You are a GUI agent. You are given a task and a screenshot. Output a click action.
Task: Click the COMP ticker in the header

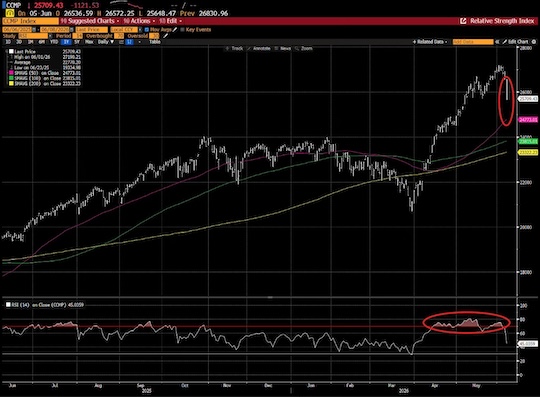14,5
